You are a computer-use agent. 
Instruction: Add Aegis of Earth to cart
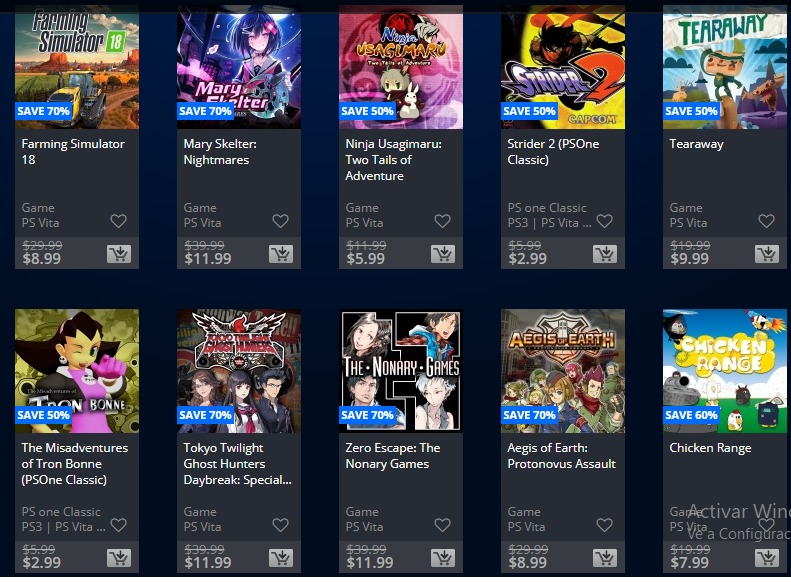click(x=605, y=558)
